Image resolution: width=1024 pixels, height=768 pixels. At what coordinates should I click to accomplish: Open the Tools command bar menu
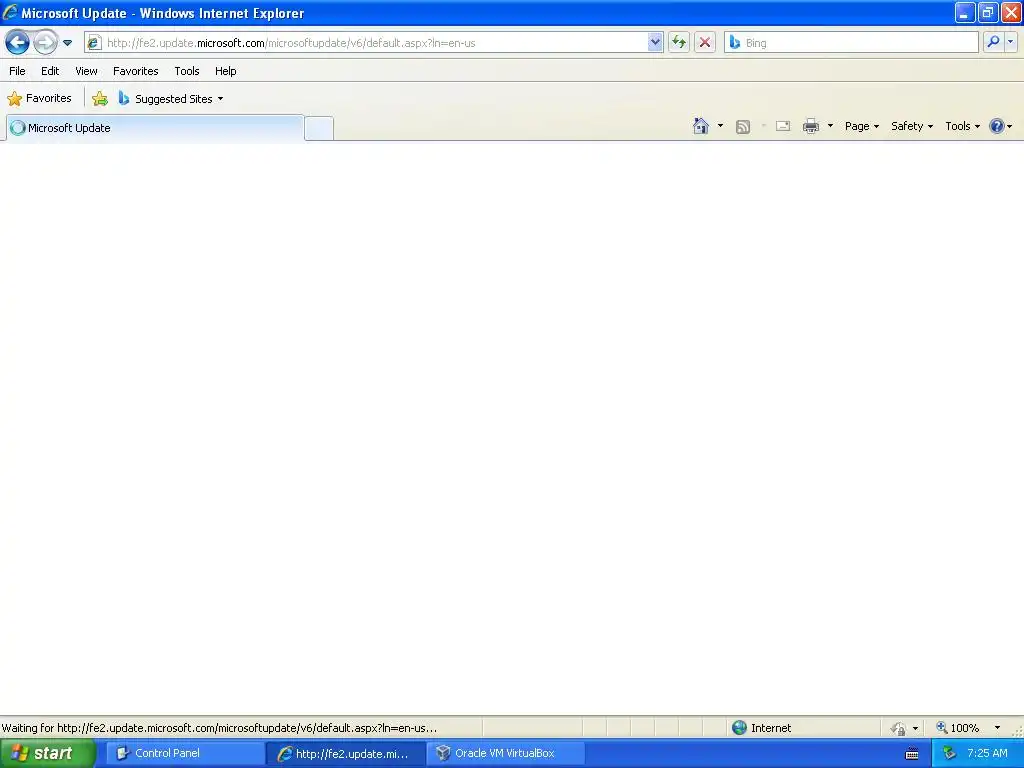pos(963,126)
